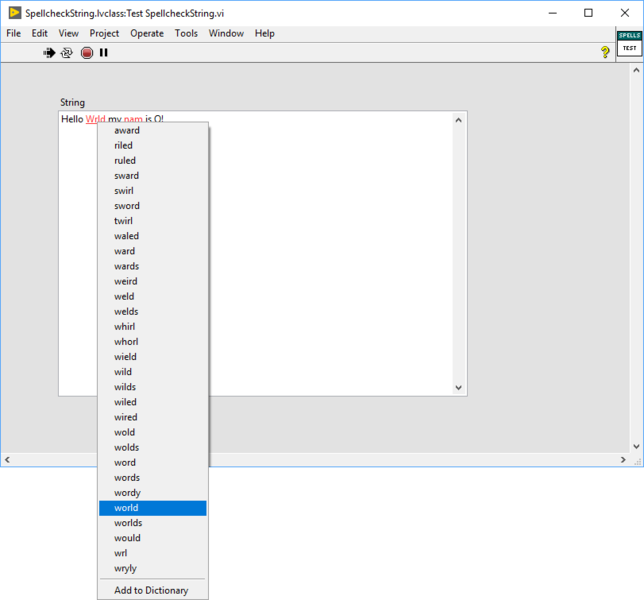
Task: Choose the suggestion "world"
Action: pyautogui.click(x=152, y=508)
